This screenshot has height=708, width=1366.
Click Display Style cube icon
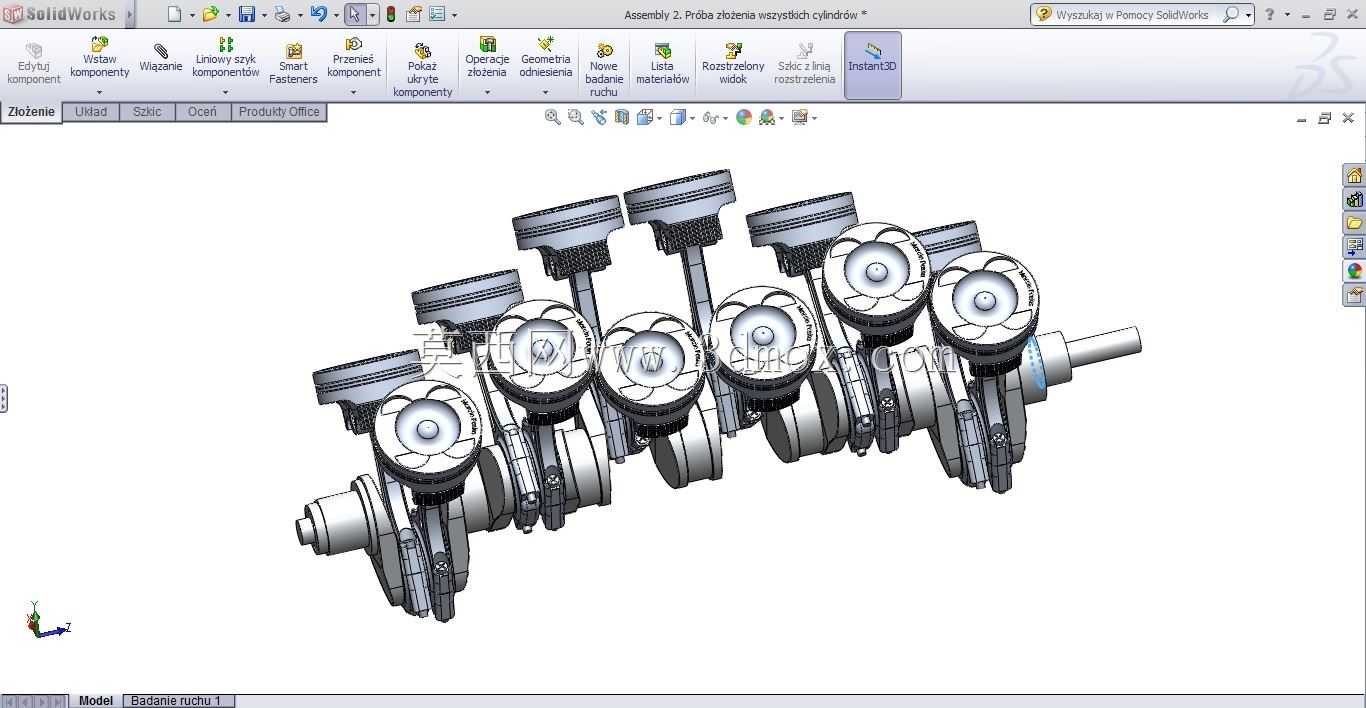pyautogui.click(x=677, y=117)
